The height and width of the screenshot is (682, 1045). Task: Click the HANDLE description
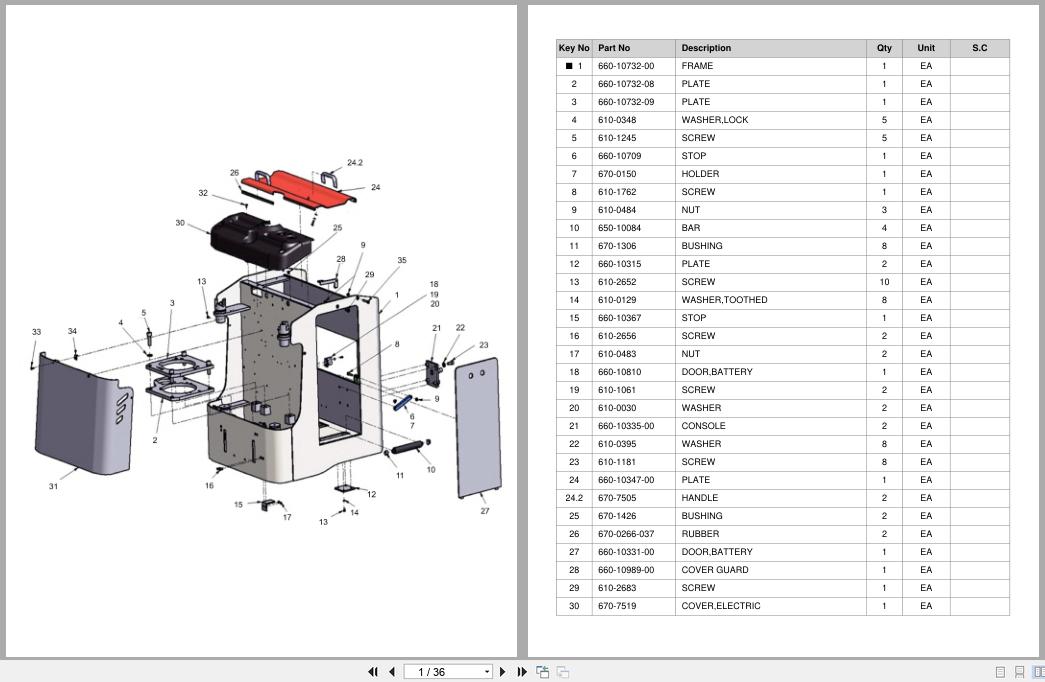point(699,498)
